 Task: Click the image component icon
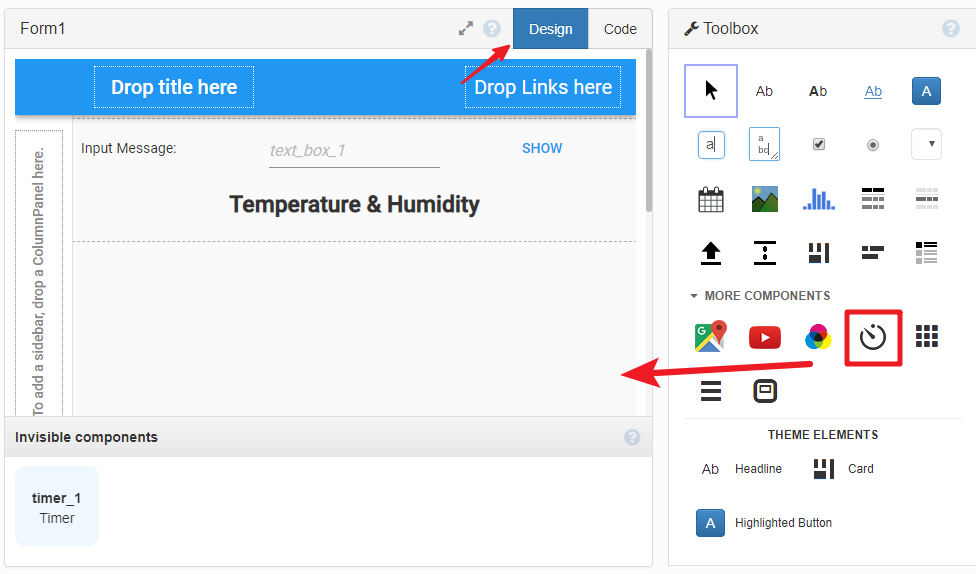[x=764, y=199]
